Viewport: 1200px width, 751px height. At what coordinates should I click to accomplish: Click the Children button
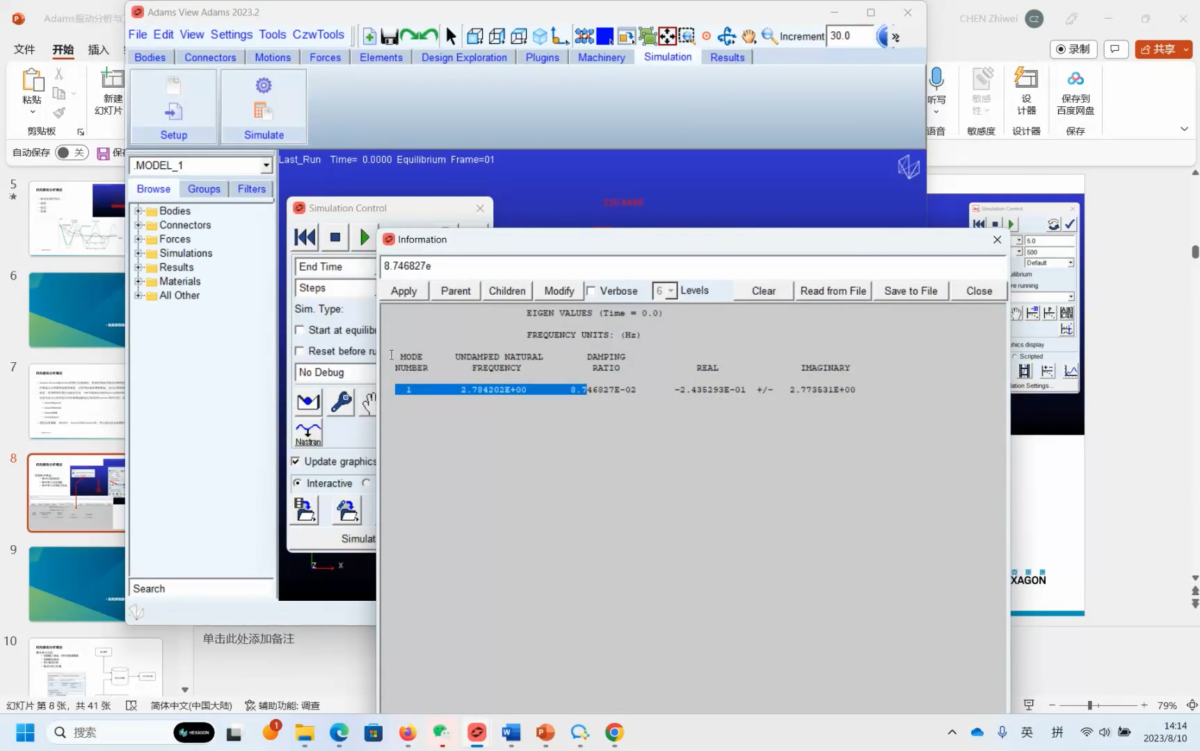507,291
